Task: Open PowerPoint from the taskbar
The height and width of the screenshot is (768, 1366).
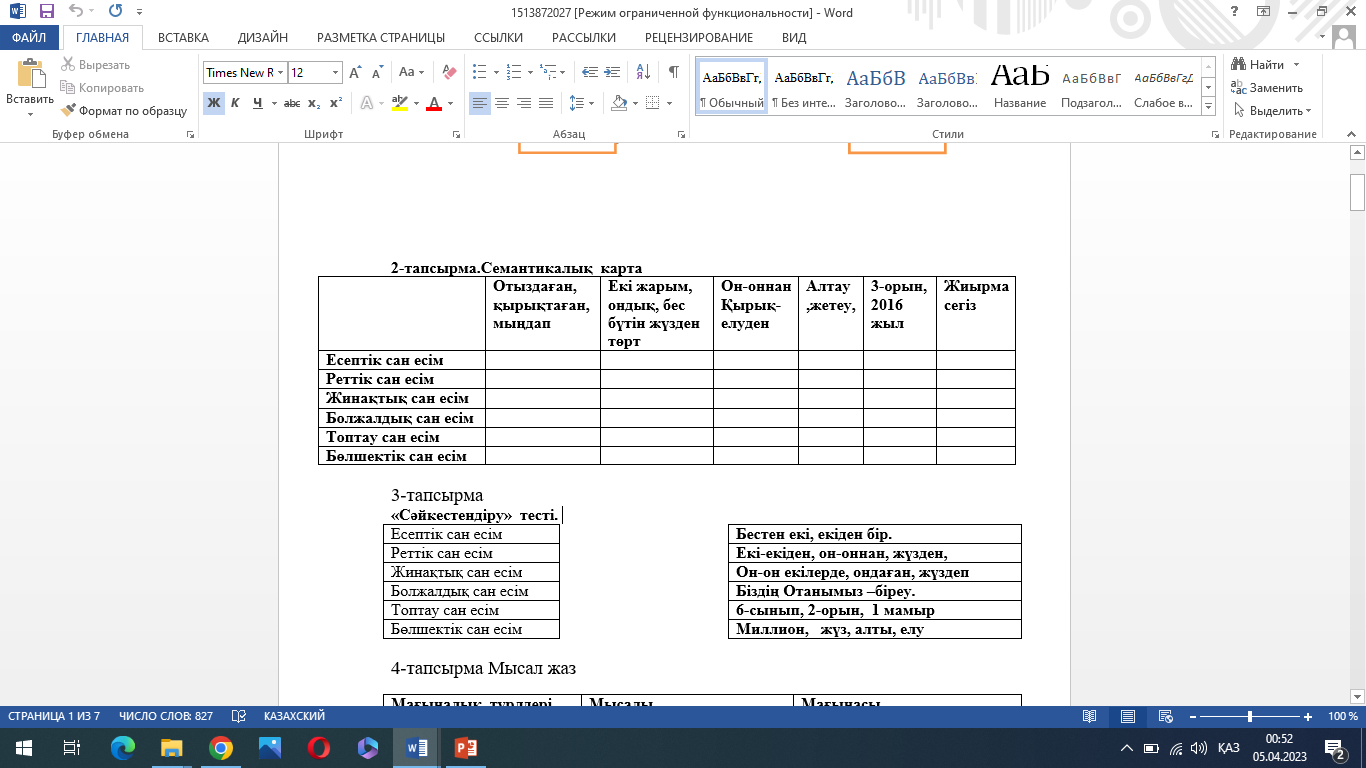Action: point(466,747)
